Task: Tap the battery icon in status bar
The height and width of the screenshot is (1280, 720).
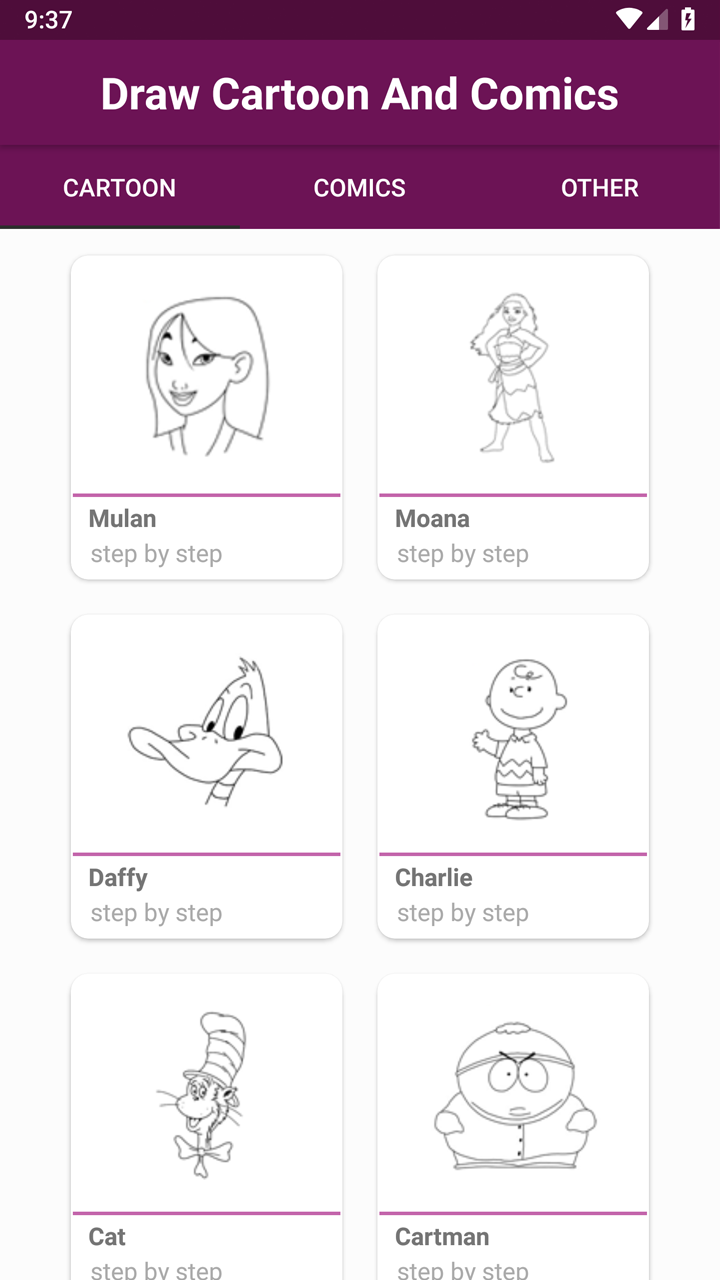Action: [x=688, y=19]
